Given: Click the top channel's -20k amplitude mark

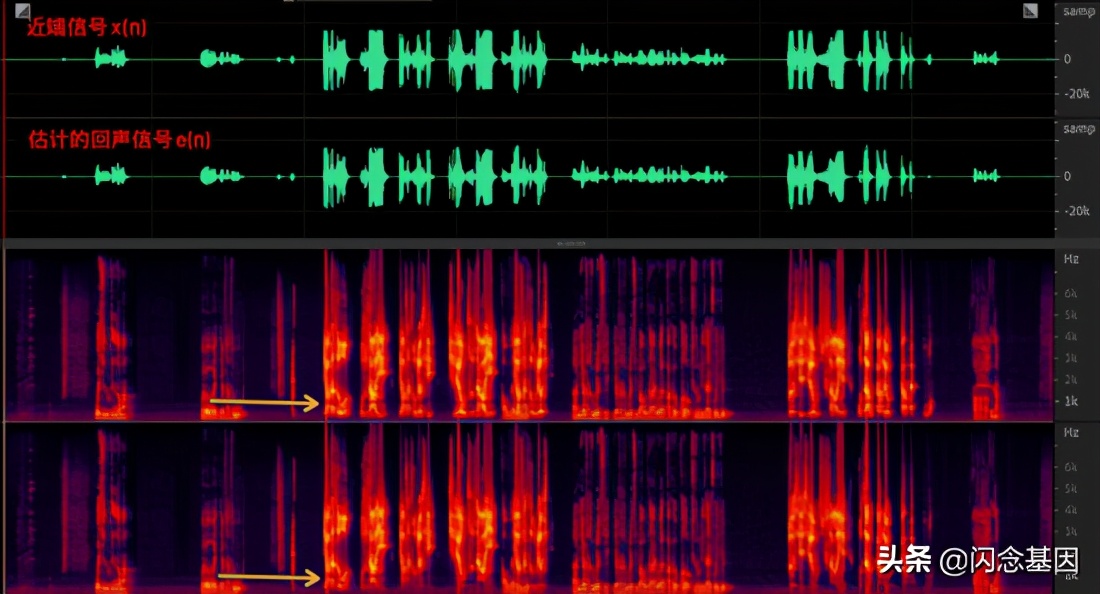Looking at the screenshot, I should [1075, 94].
